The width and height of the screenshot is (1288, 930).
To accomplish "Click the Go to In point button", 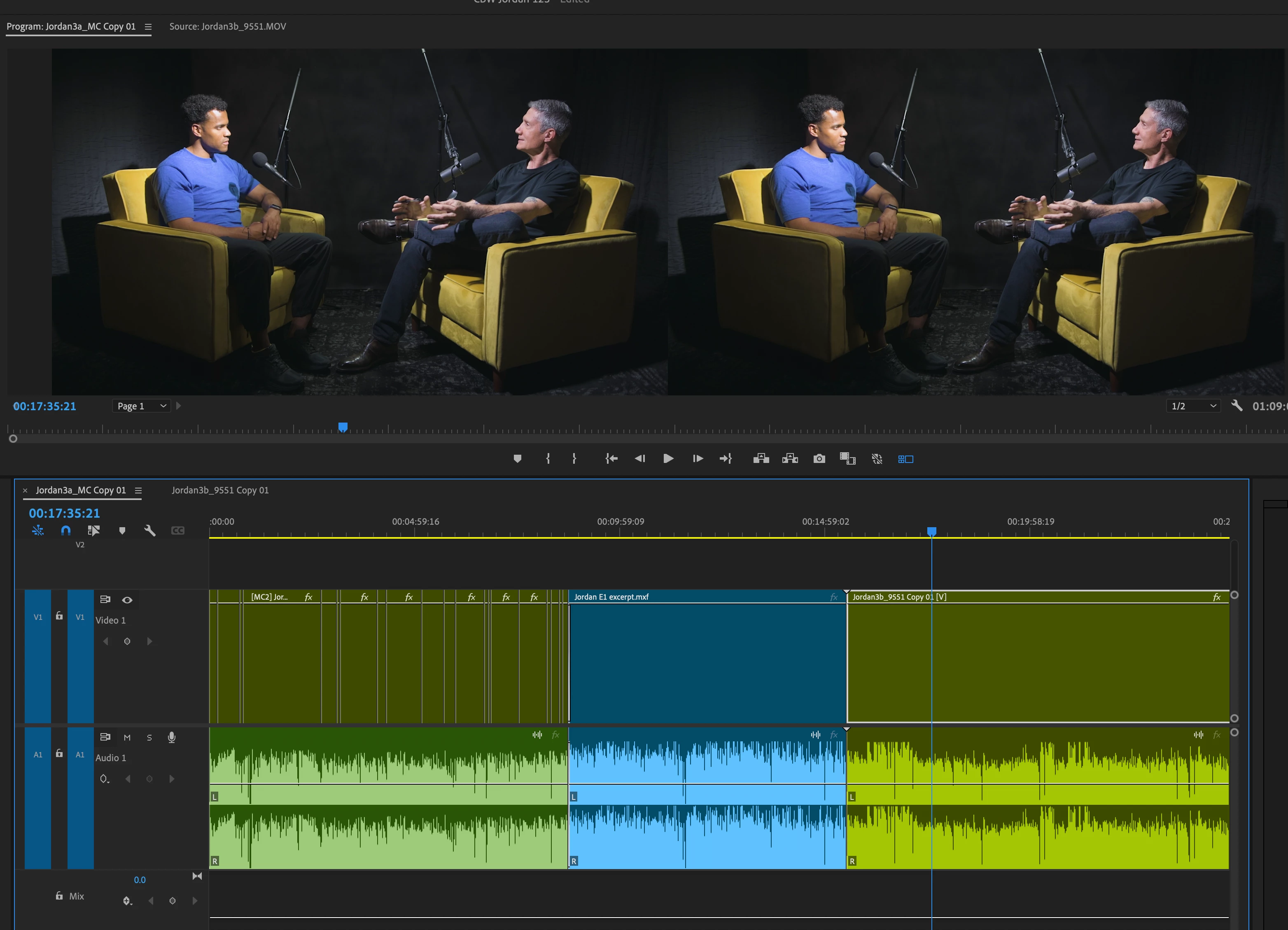I will click(x=611, y=458).
